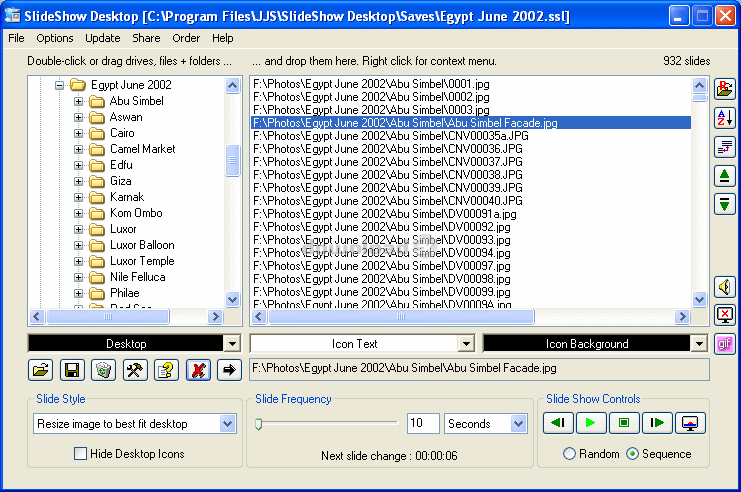Open the Options menu

pyautogui.click(x=55, y=38)
